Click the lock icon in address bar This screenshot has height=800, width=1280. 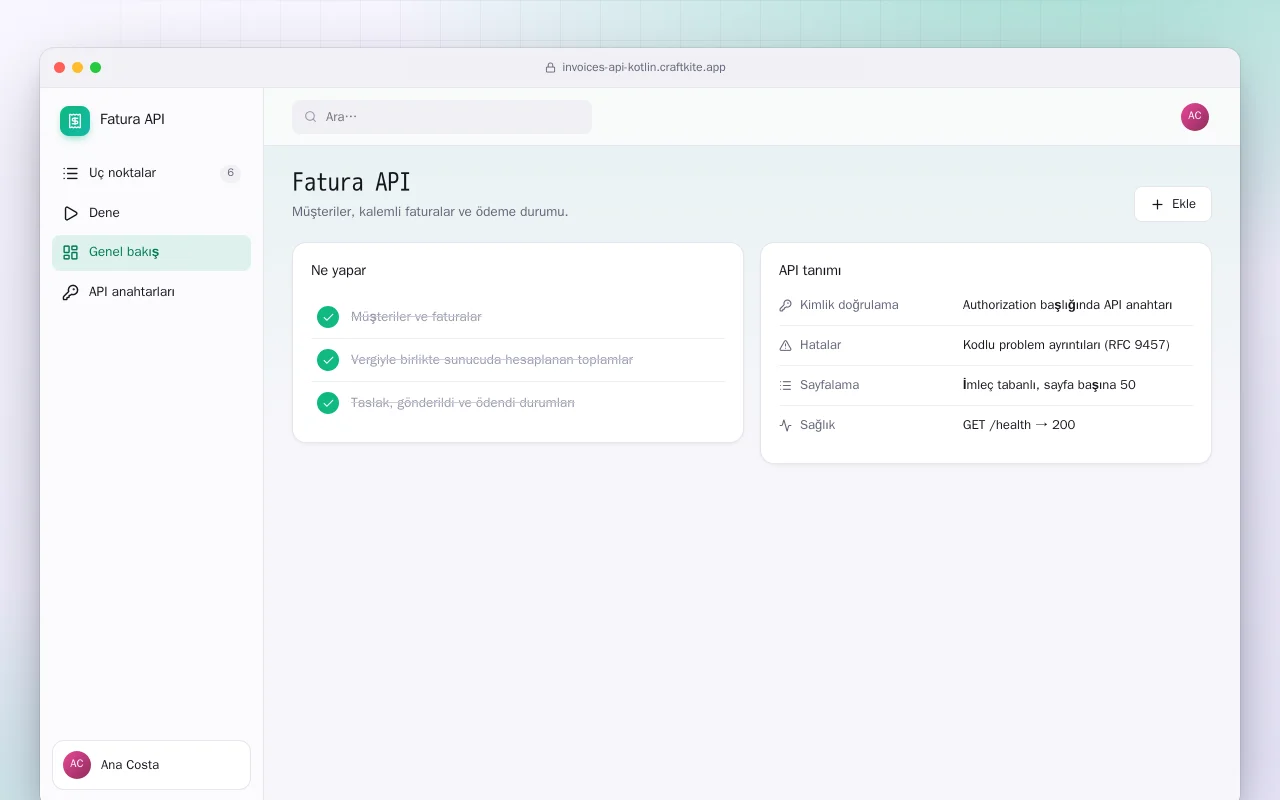550,68
